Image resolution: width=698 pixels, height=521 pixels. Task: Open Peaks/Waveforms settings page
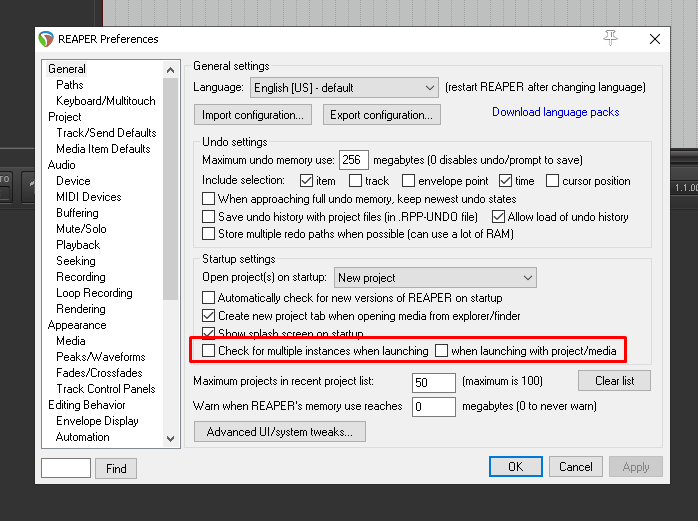point(101,358)
